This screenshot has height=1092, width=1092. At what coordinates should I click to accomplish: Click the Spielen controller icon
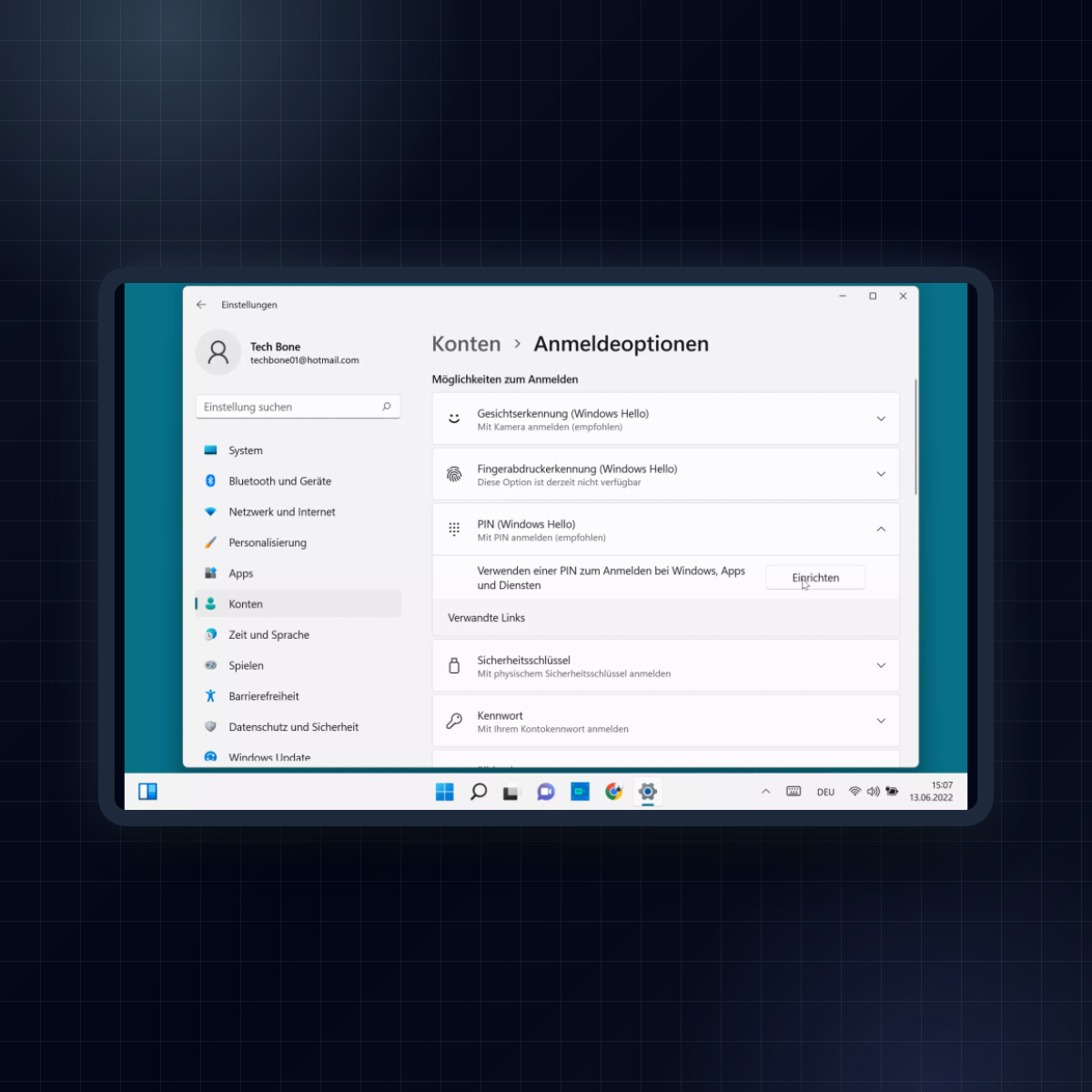[210, 665]
